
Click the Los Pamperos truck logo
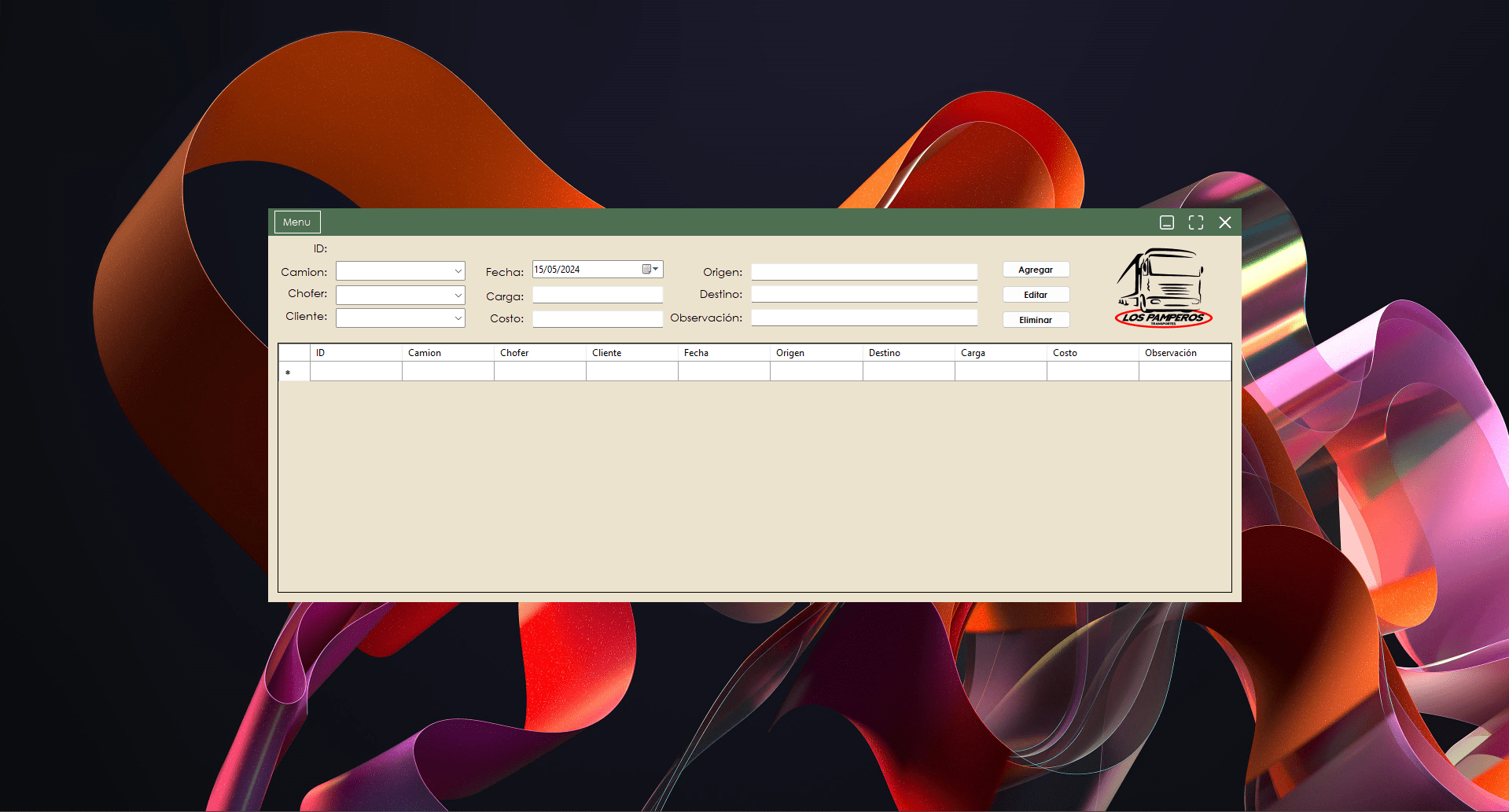[x=1163, y=288]
